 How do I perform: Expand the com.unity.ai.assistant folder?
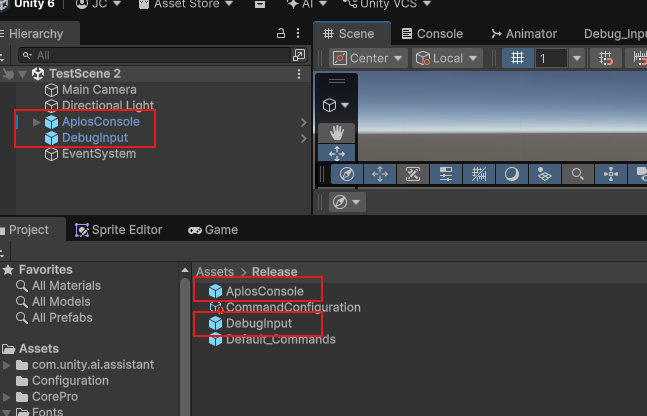point(6,365)
